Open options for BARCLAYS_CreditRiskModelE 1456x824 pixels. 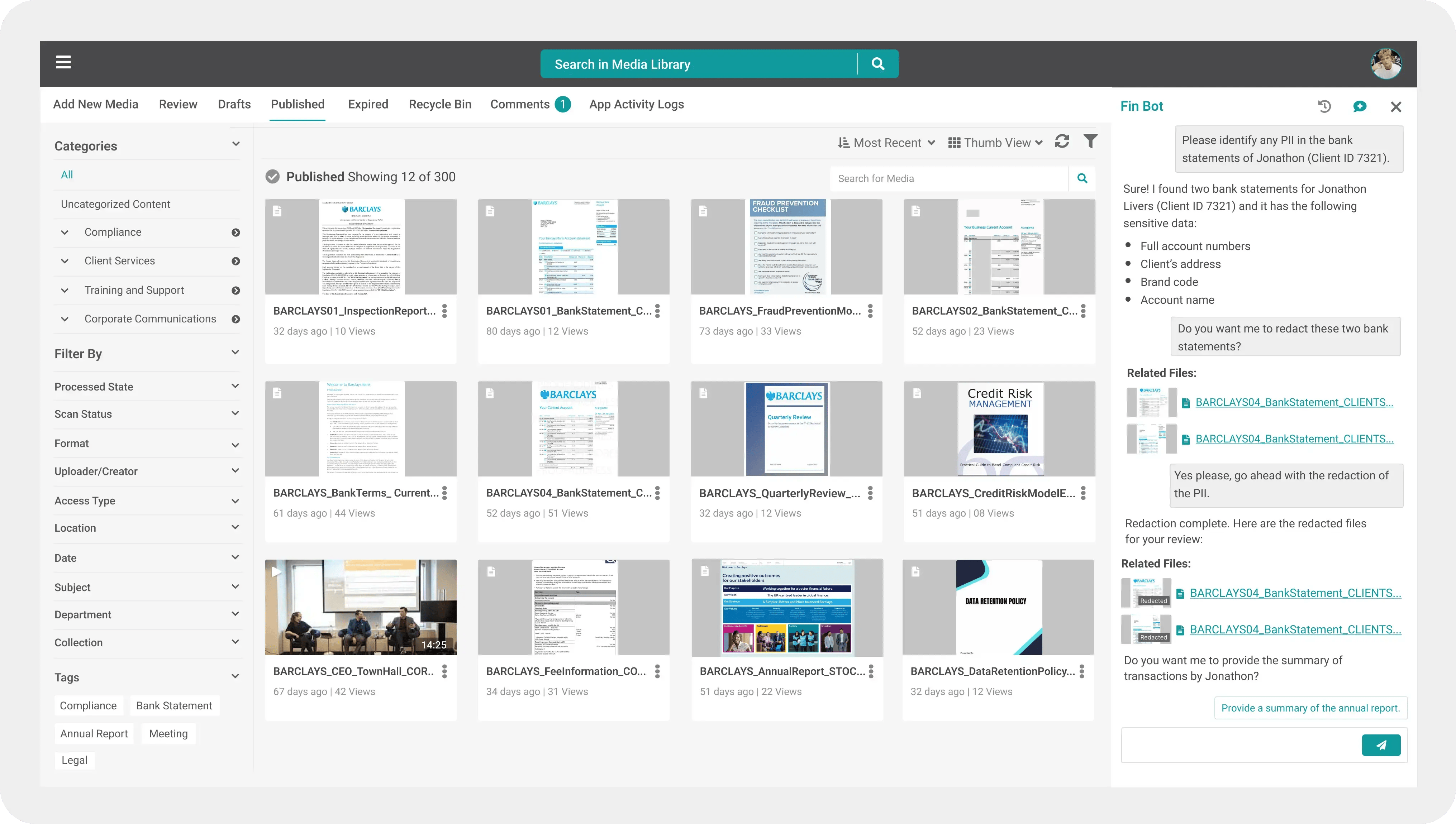[1083, 493]
